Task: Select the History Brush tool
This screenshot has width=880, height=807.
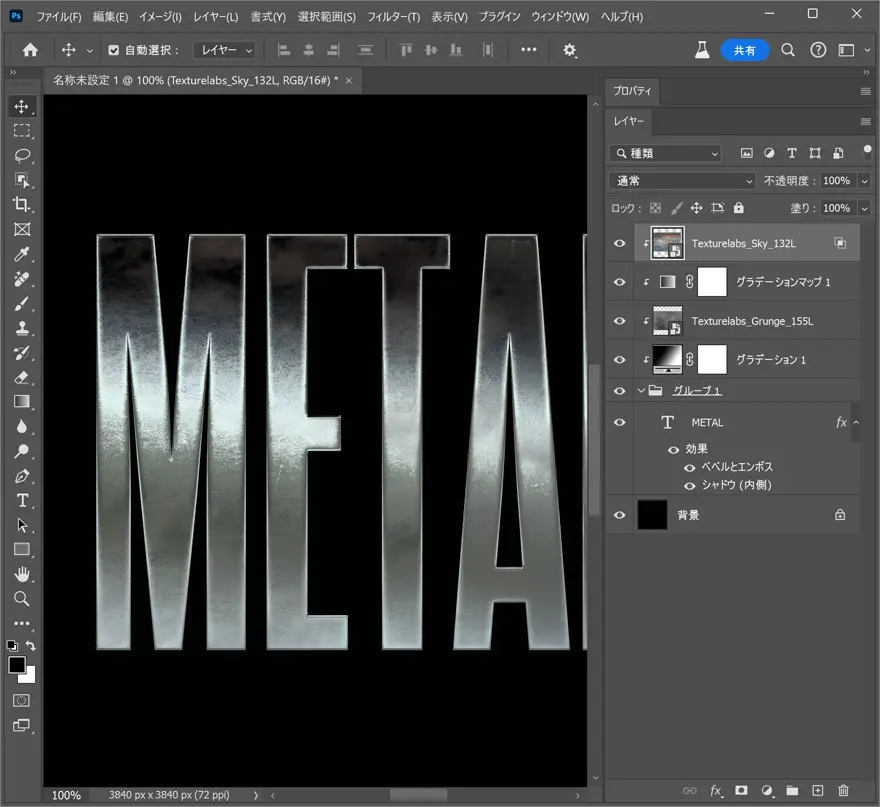Action: click(x=21, y=353)
